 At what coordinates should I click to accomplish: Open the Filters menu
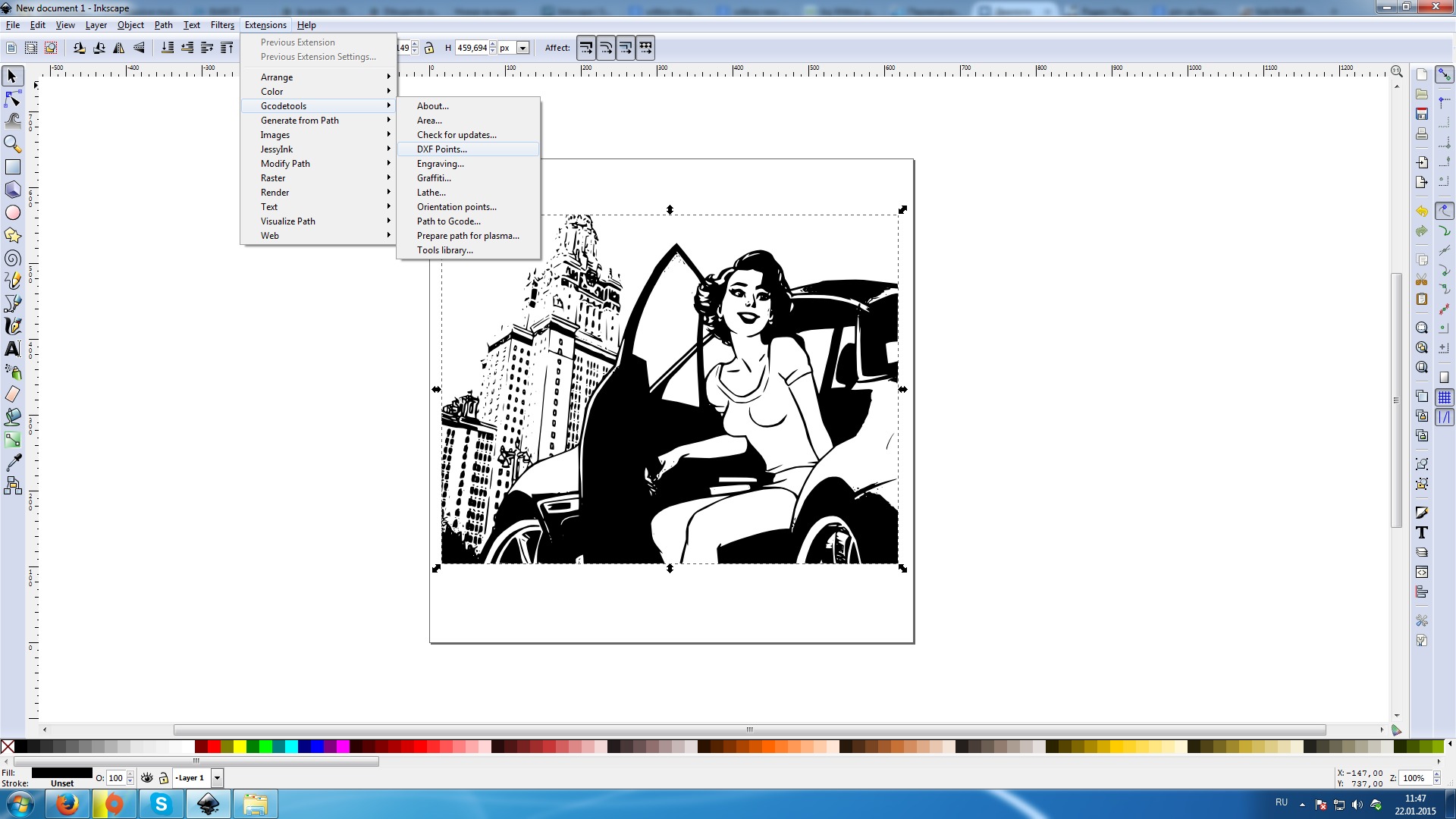222,25
